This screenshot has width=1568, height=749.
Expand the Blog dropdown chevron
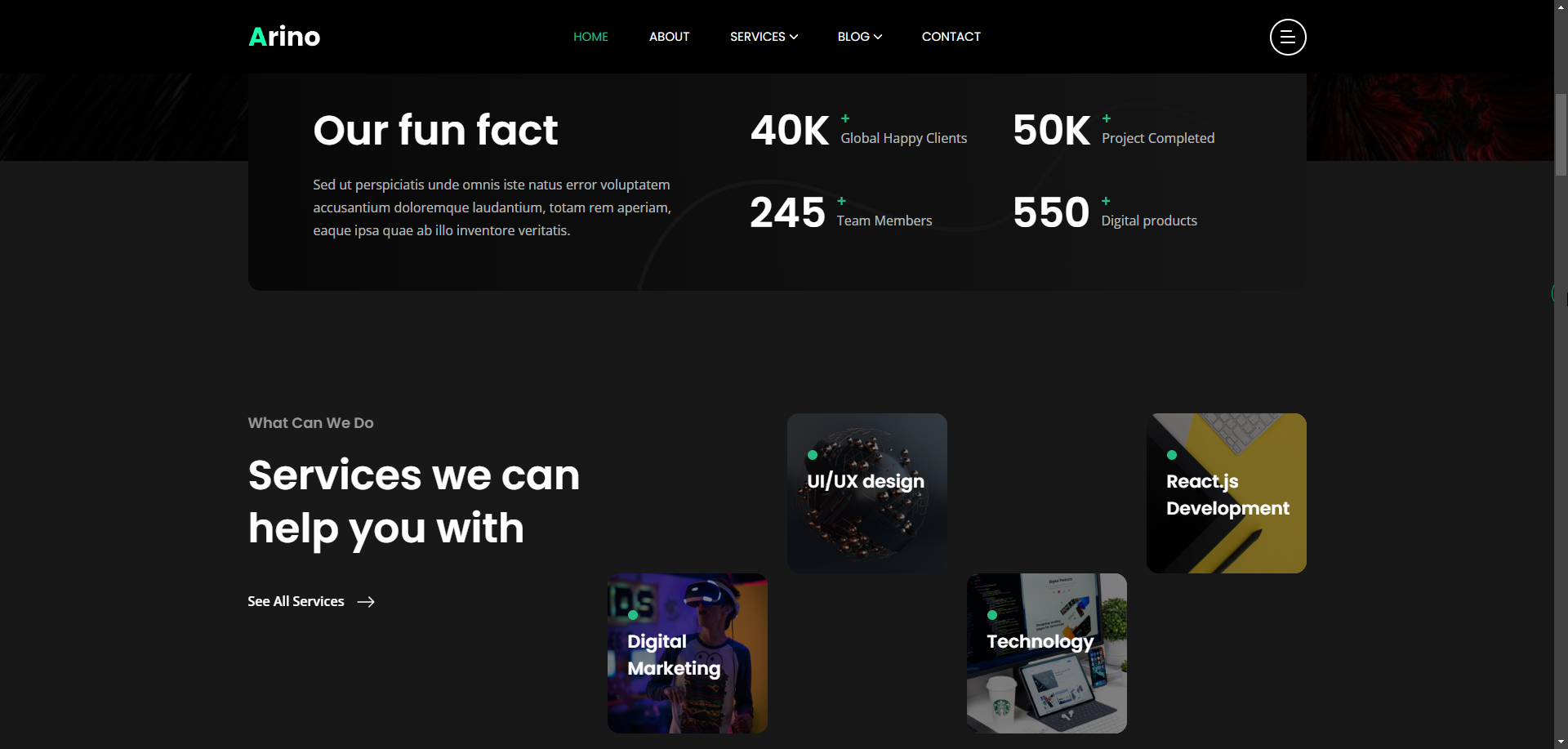coord(878,37)
